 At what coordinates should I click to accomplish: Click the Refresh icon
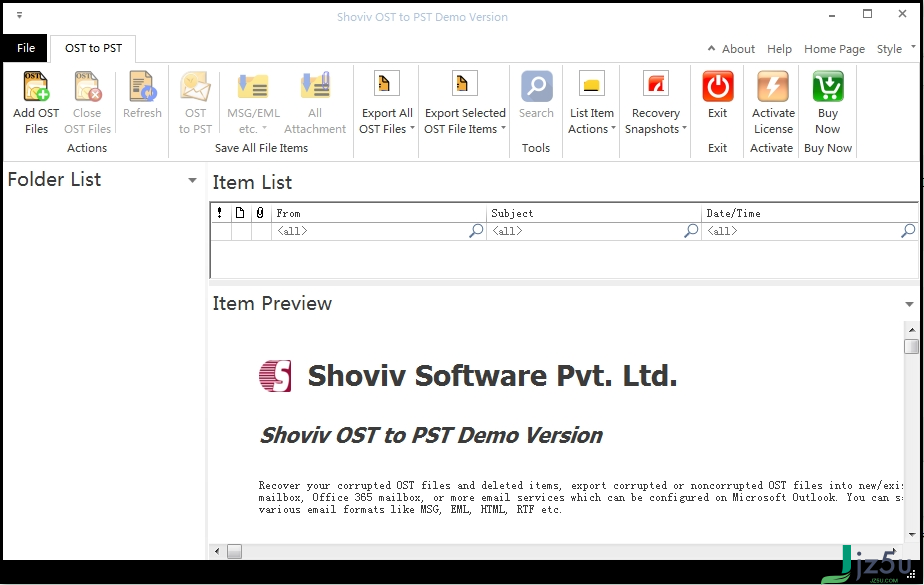[x=143, y=86]
